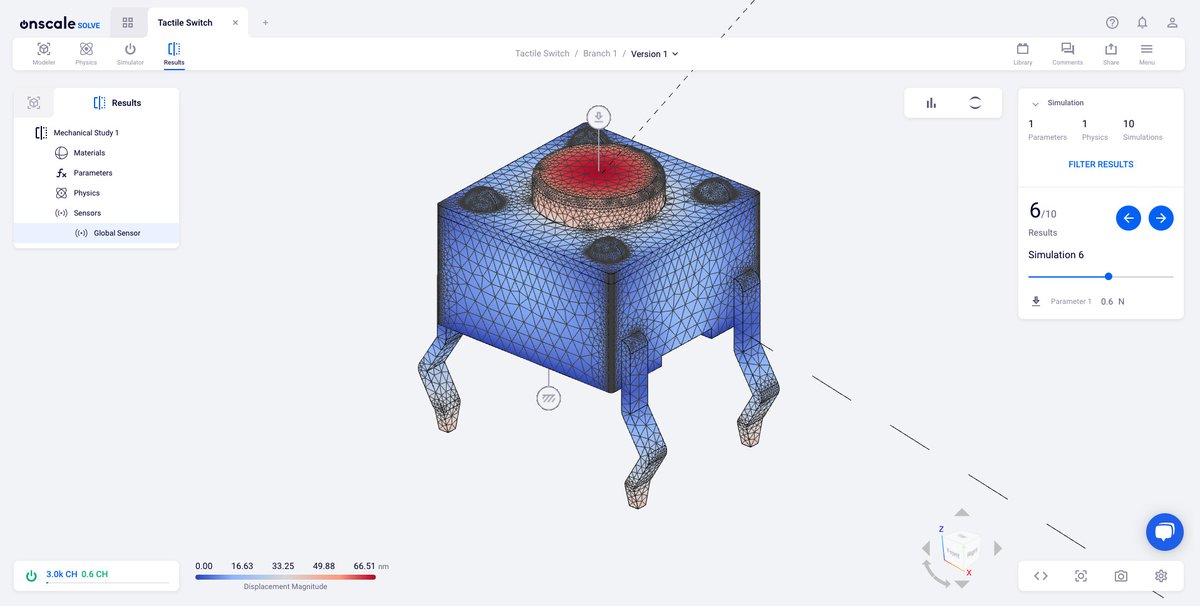Switch to the Tactile Switch tab
The image size is (1200, 606).
[185, 22]
